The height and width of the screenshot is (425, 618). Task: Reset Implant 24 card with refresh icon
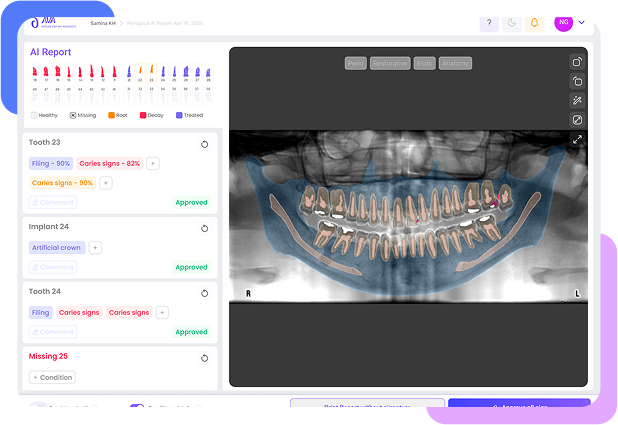205,228
